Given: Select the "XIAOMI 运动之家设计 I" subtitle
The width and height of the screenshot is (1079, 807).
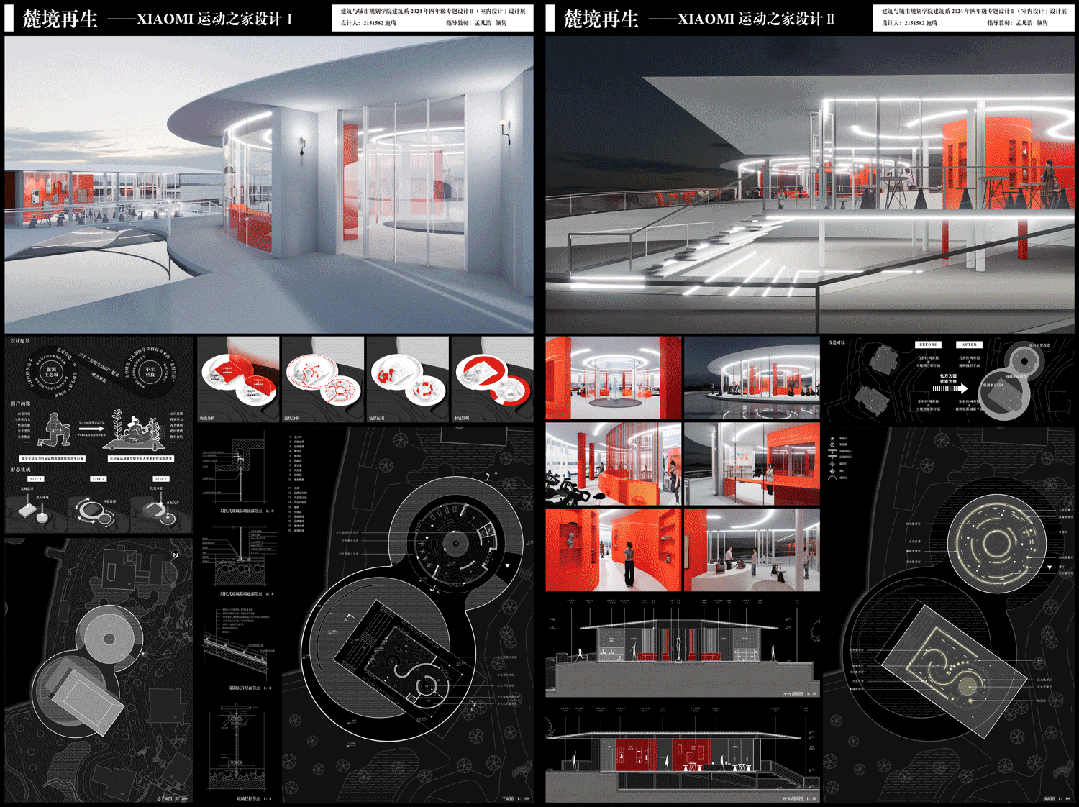Looking at the screenshot, I should pos(214,19).
